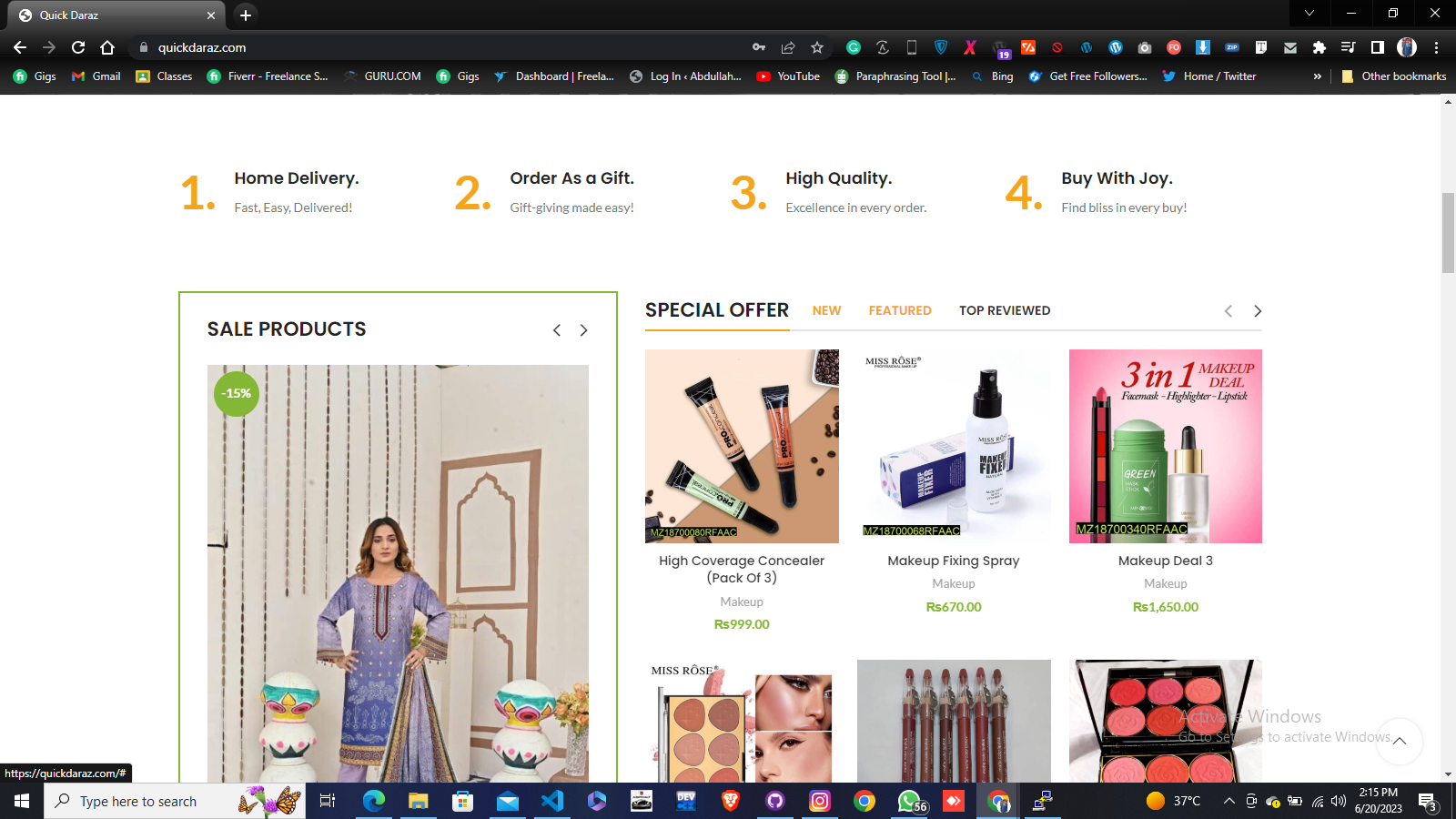Viewport: 1456px width, 819px height.
Task: Close the Quick Daraz tab
Action: (x=211, y=15)
